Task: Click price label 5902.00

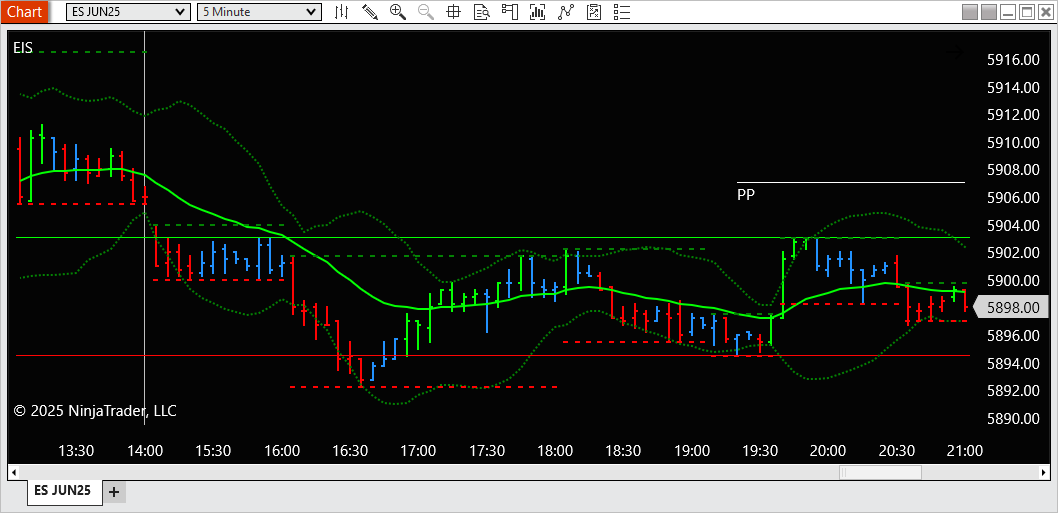Action: (1013, 252)
